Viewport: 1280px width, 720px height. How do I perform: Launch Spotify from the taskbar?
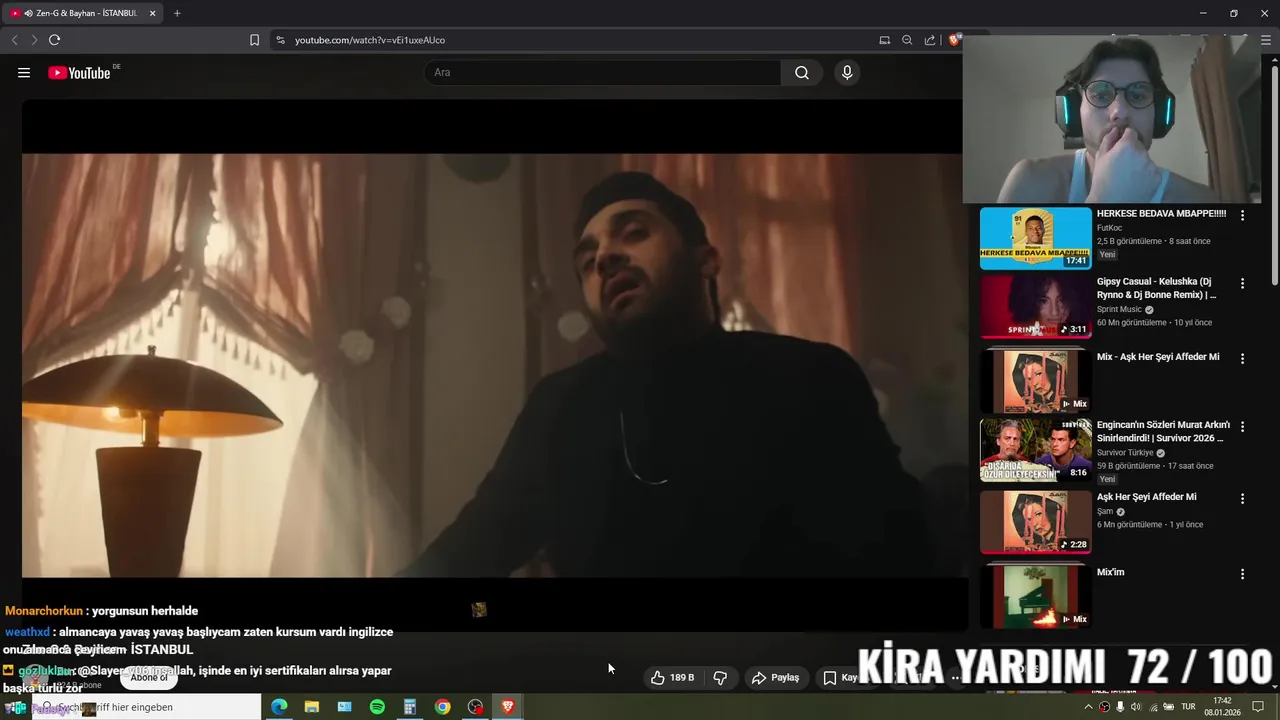click(377, 707)
